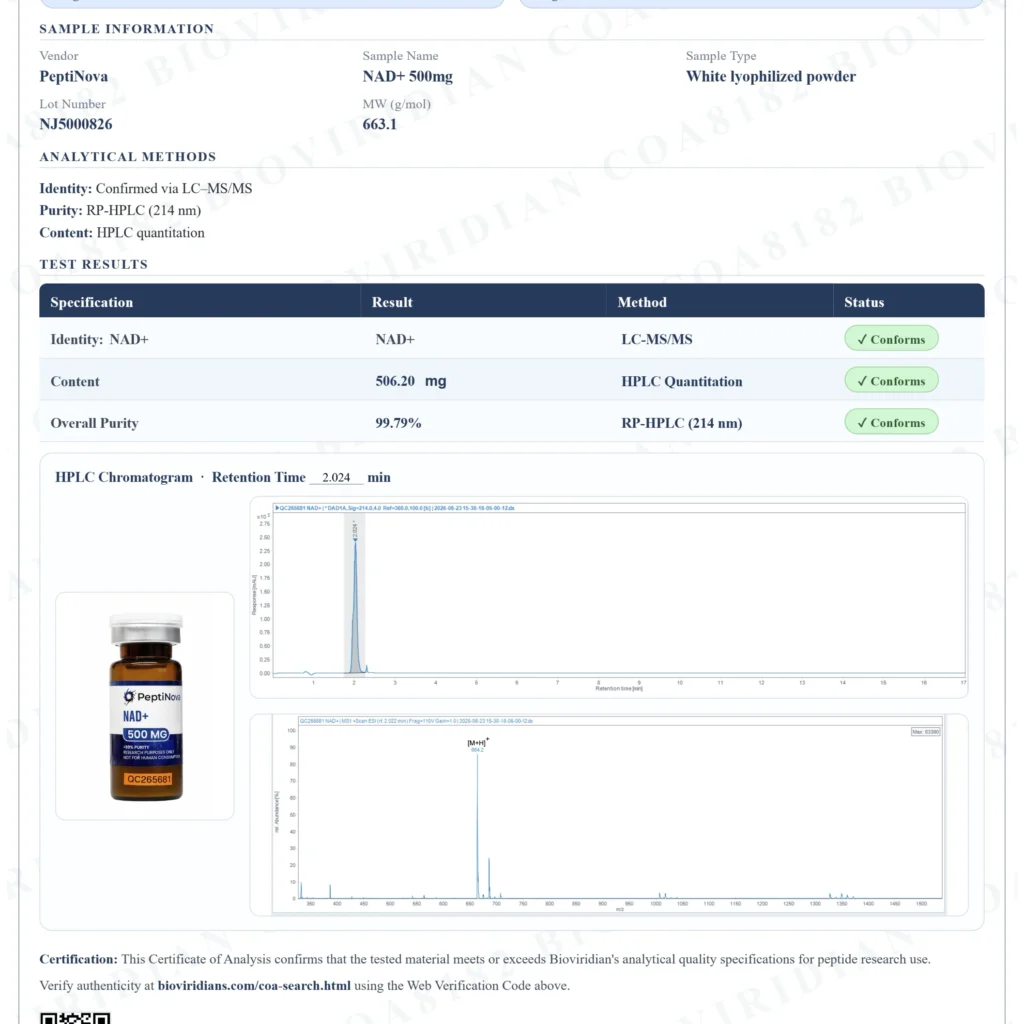This screenshot has height=1024, width=1024.
Task: Click the Conforms badge in the Content row
Action: pos(891,381)
